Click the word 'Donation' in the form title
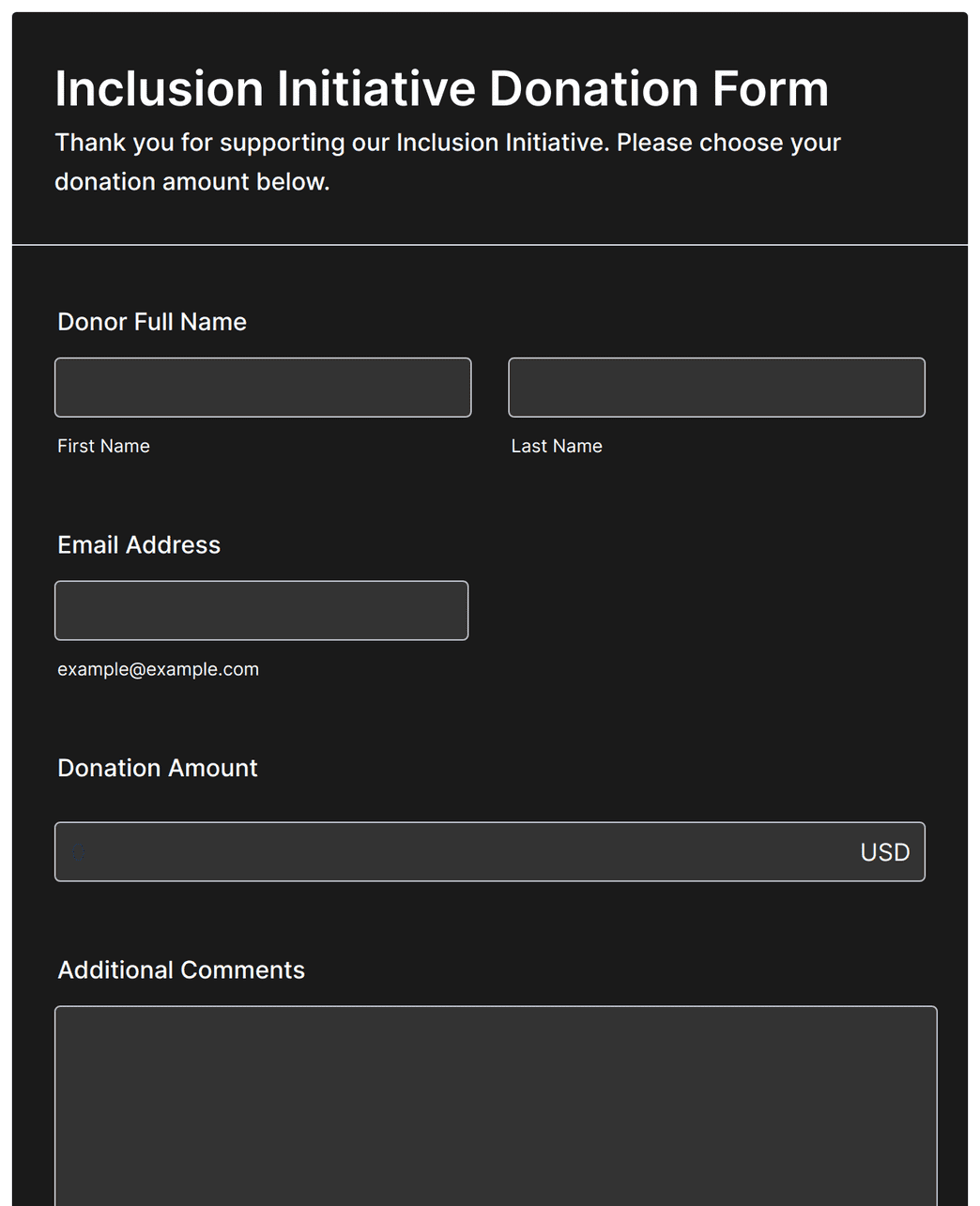980x1206 pixels. tap(593, 89)
